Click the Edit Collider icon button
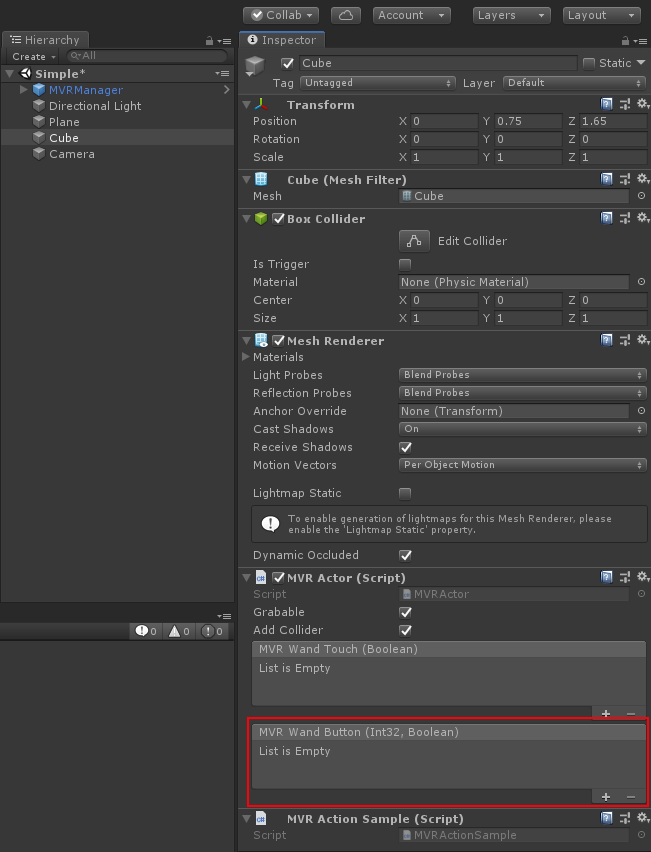Screen dimensions: 651x852 tap(414, 241)
